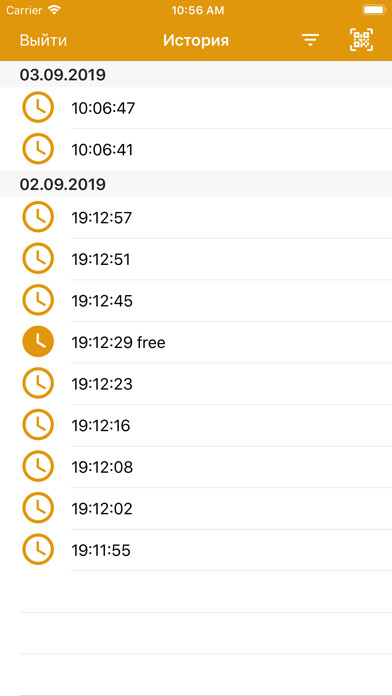
Task: Select the 19:12:29 free entry text
Action: pyautogui.click(x=119, y=342)
